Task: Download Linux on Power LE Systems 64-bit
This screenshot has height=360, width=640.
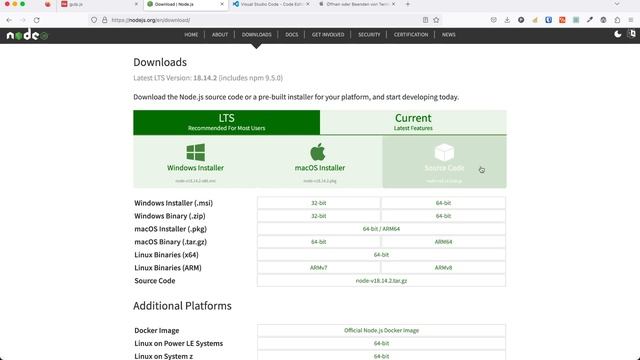Action: coord(381,344)
